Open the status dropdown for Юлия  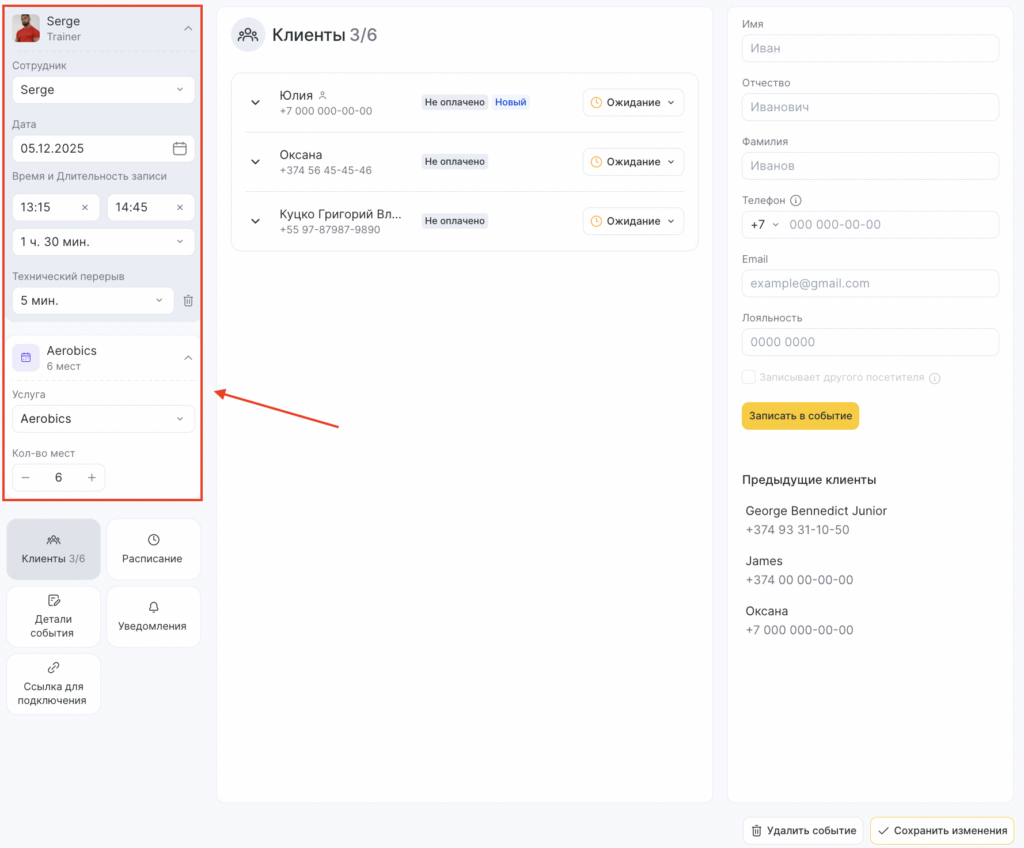pos(633,102)
